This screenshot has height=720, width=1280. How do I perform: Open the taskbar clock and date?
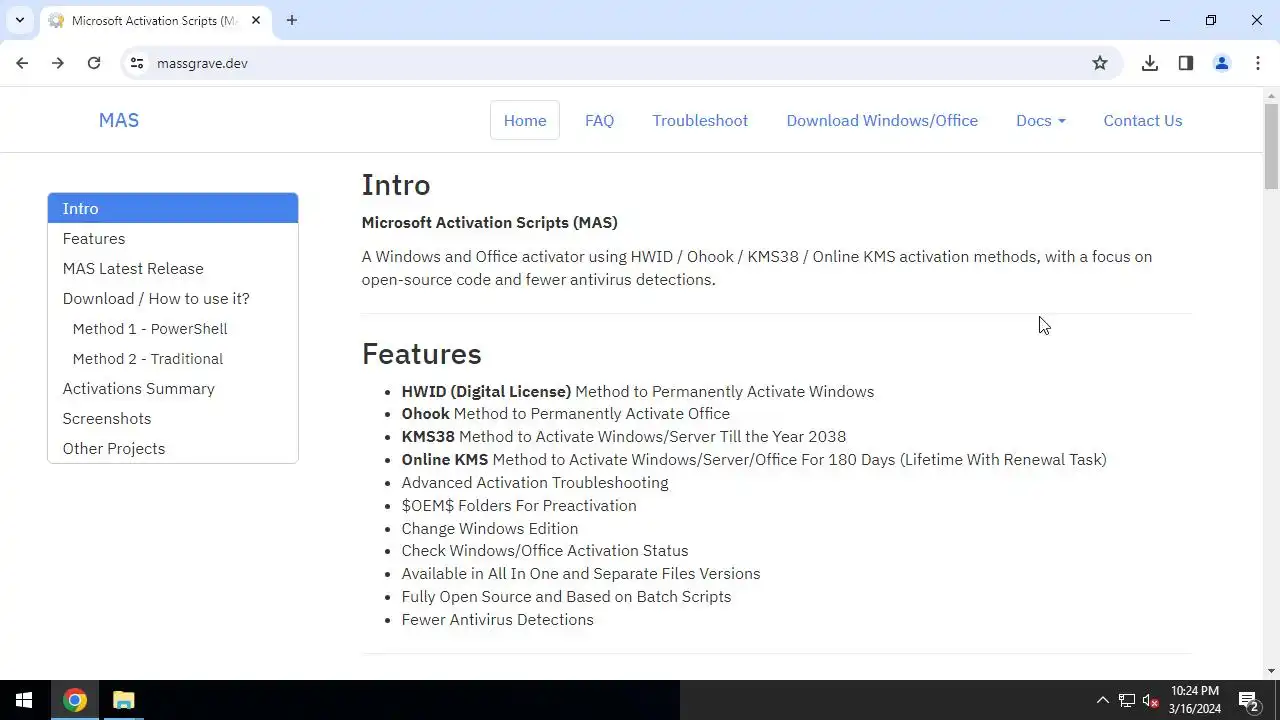point(1195,700)
